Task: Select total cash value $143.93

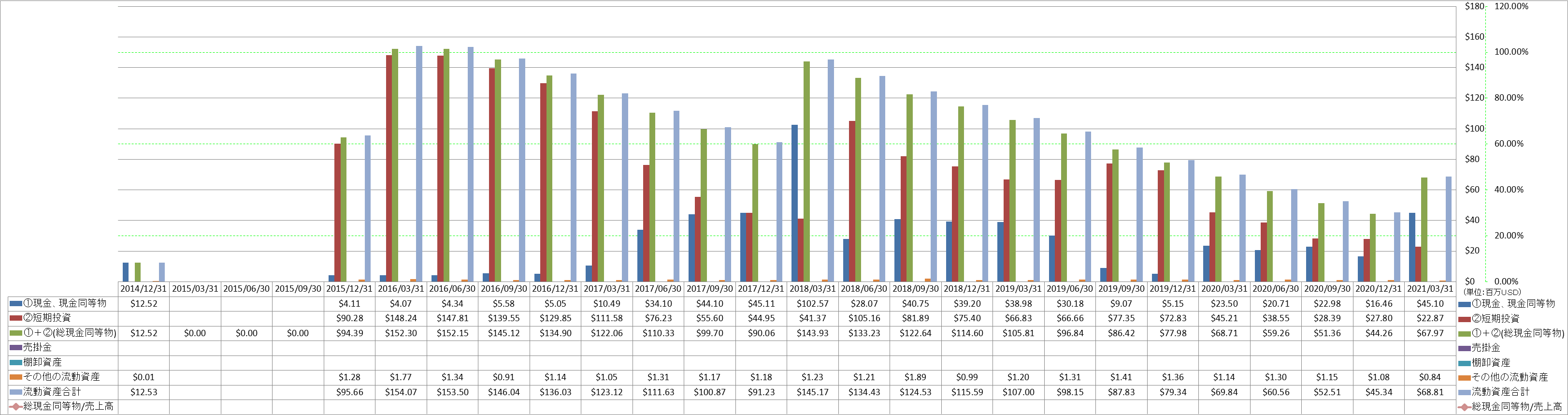Action: [813, 333]
